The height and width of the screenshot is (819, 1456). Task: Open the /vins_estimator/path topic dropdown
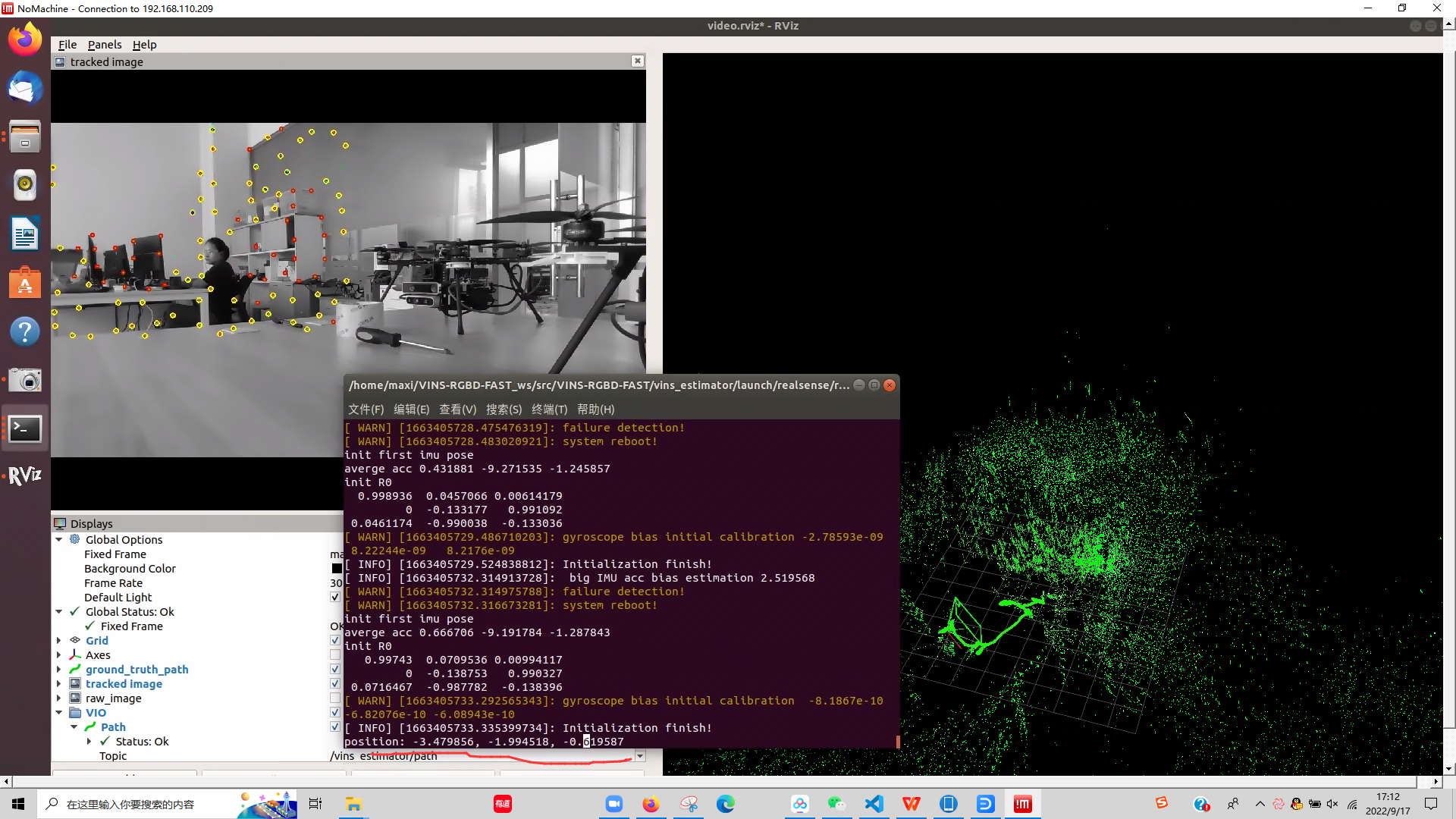640,756
